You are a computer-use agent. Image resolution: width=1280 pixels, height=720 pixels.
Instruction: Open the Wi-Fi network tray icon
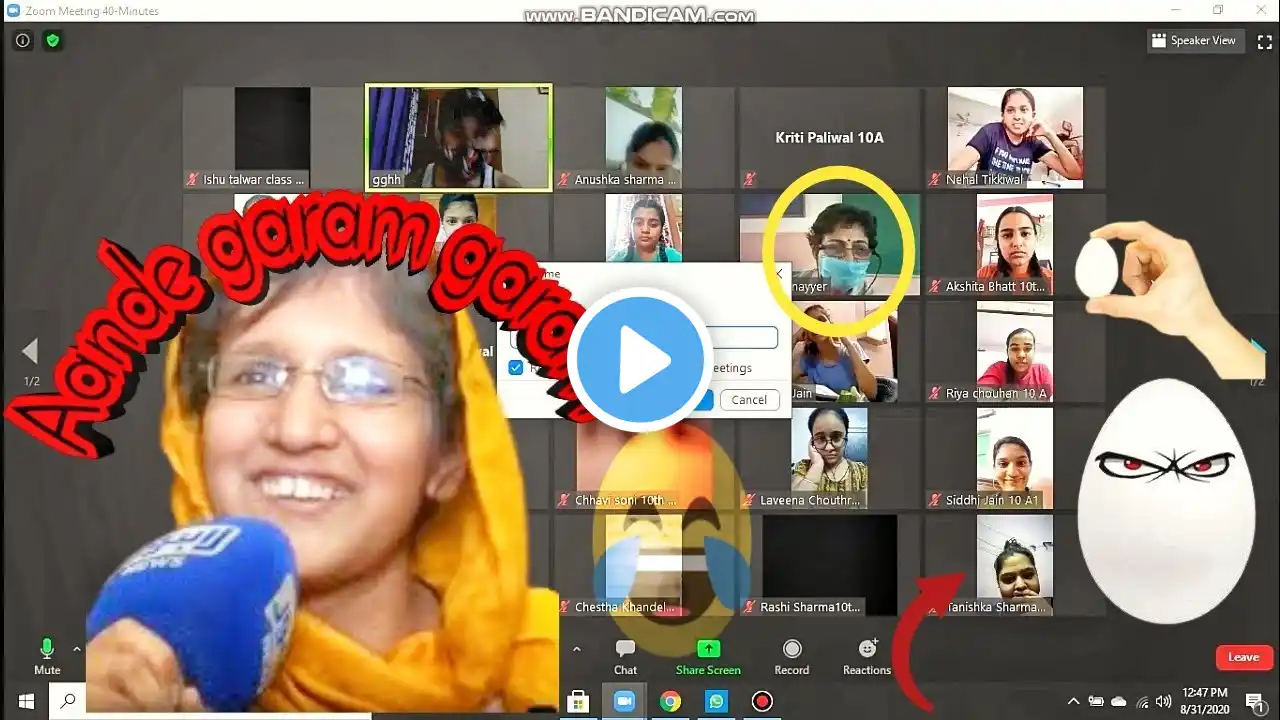tap(1142, 701)
